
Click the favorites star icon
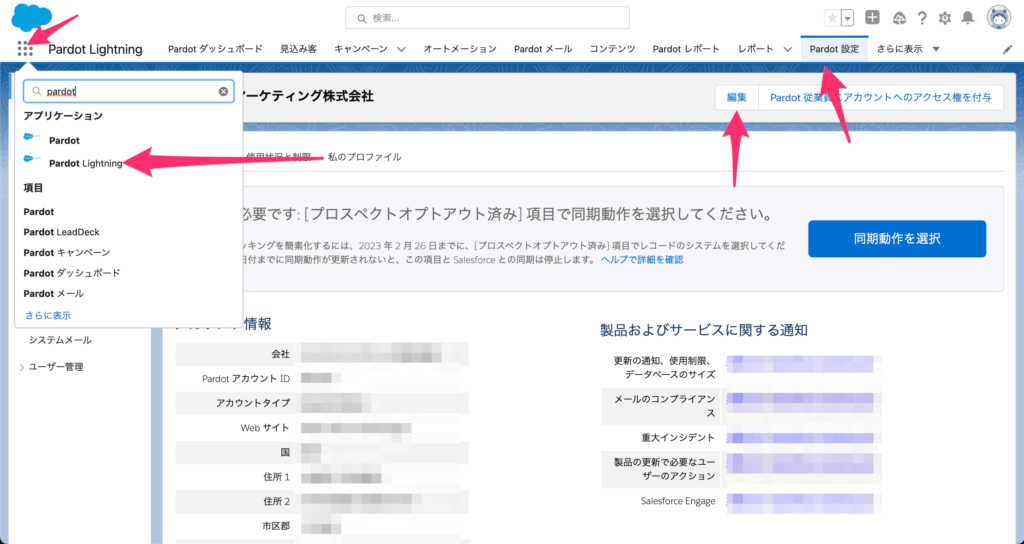pos(832,18)
